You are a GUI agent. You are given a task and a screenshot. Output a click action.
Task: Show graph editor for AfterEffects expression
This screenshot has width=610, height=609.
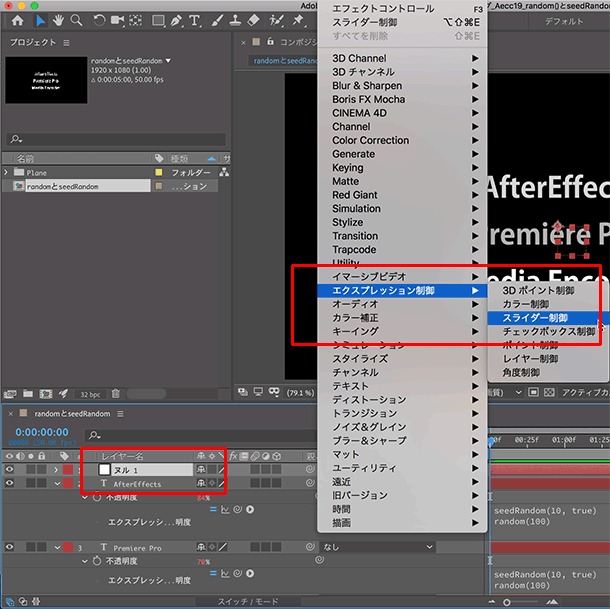225,509
